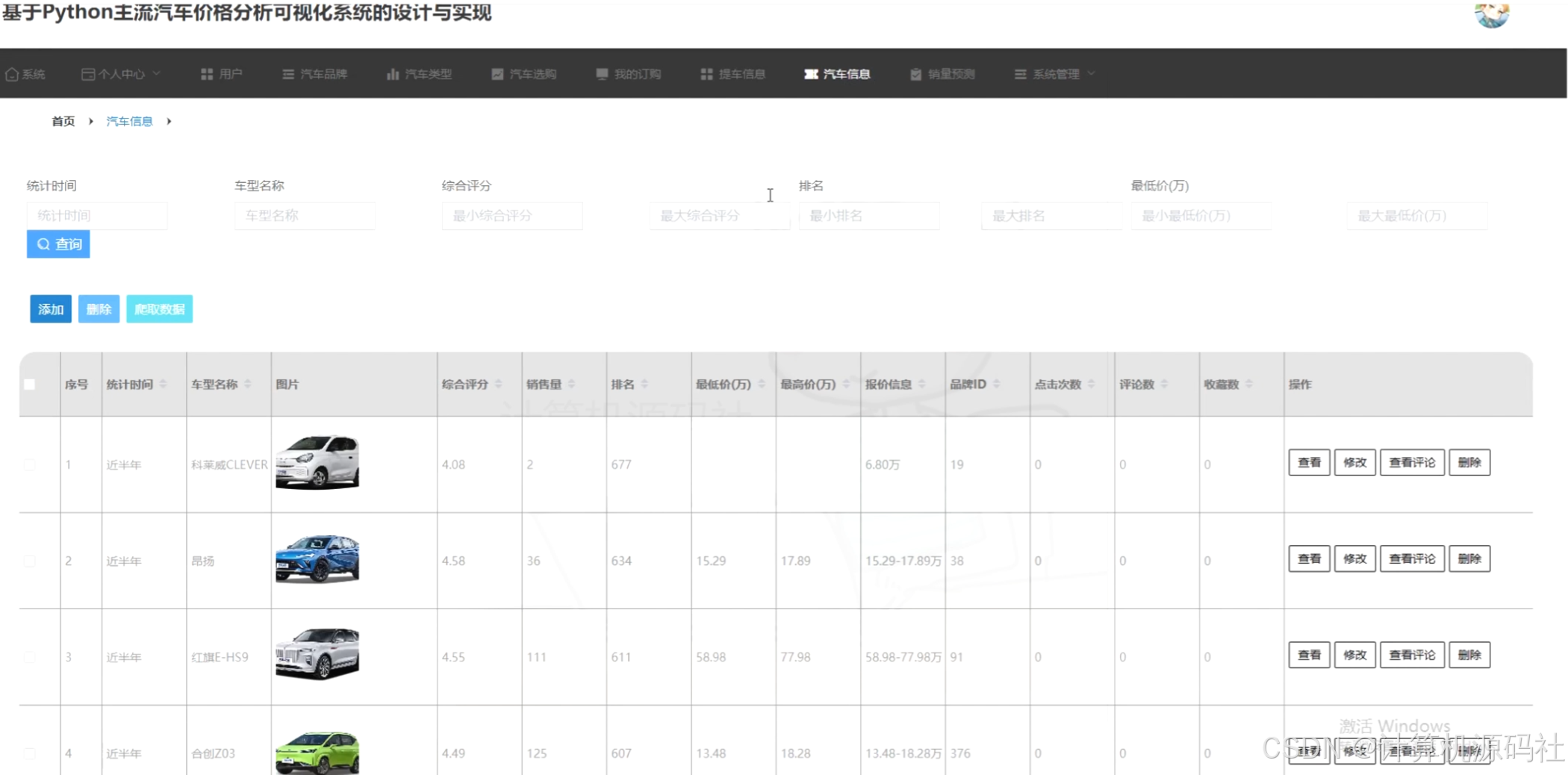Focus the 最小综合评分 input field
The height and width of the screenshot is (775, 1568).
click(x=512, y=216)
